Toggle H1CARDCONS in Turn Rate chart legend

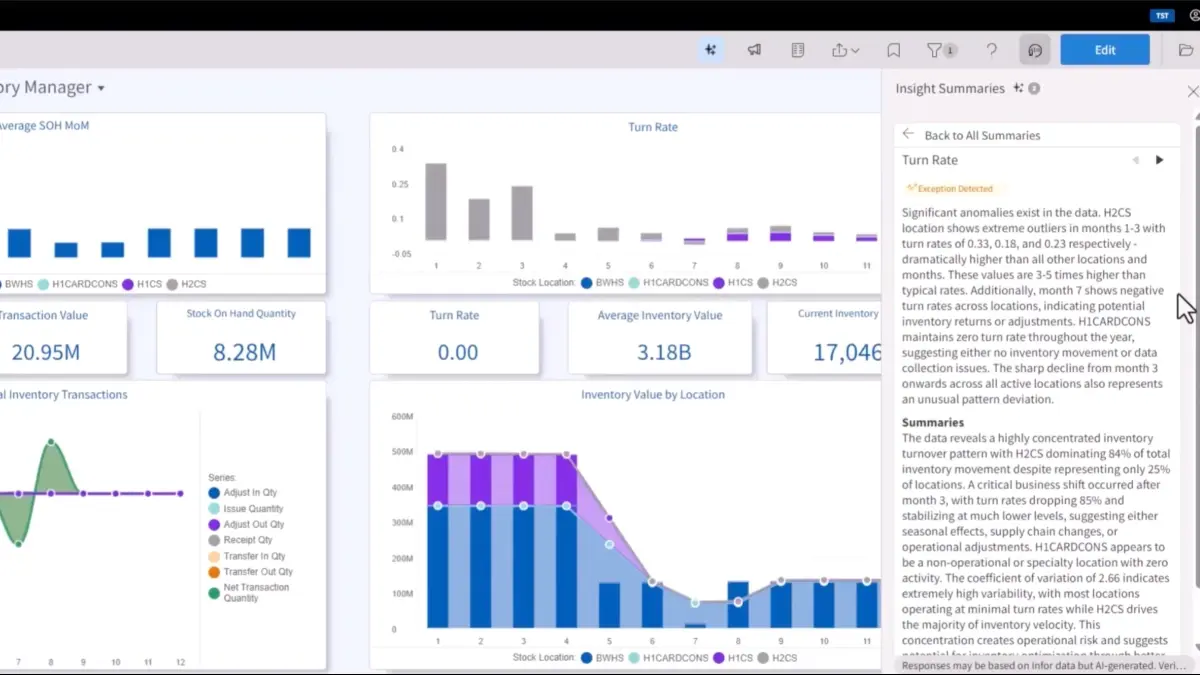[x=668, y=283]
